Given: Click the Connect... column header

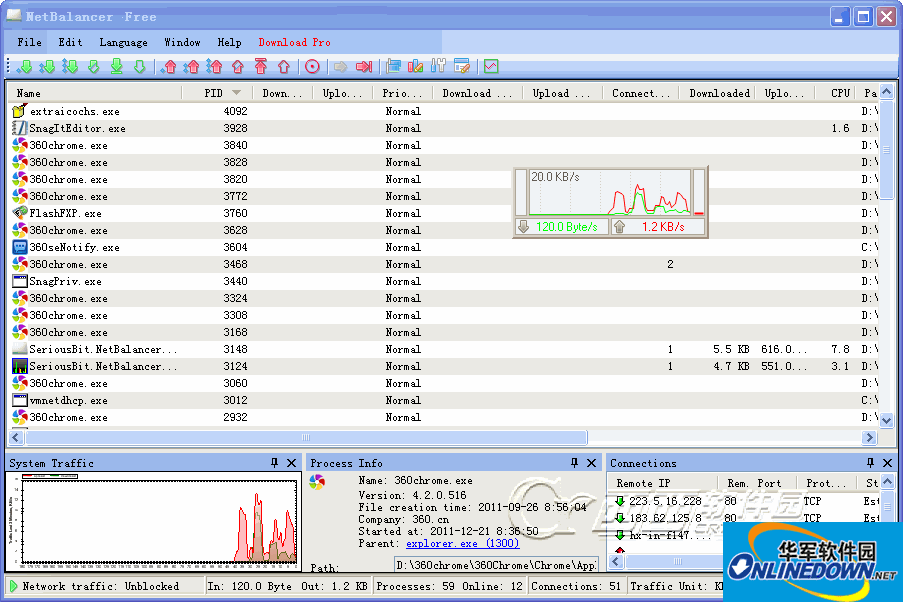Looking at the screenshot, I should click(641, 93).
